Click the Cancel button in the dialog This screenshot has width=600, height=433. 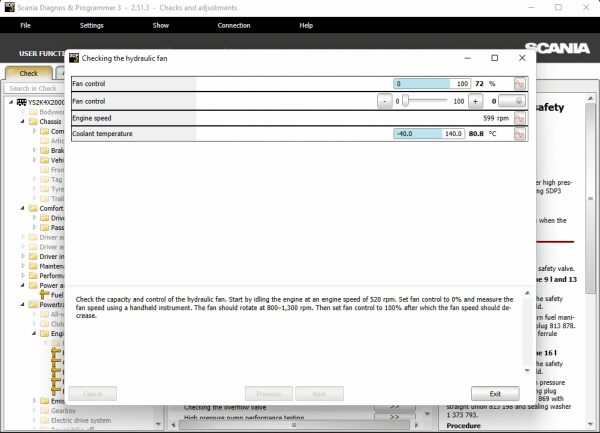pyautogui.click(x=93, y=394)
